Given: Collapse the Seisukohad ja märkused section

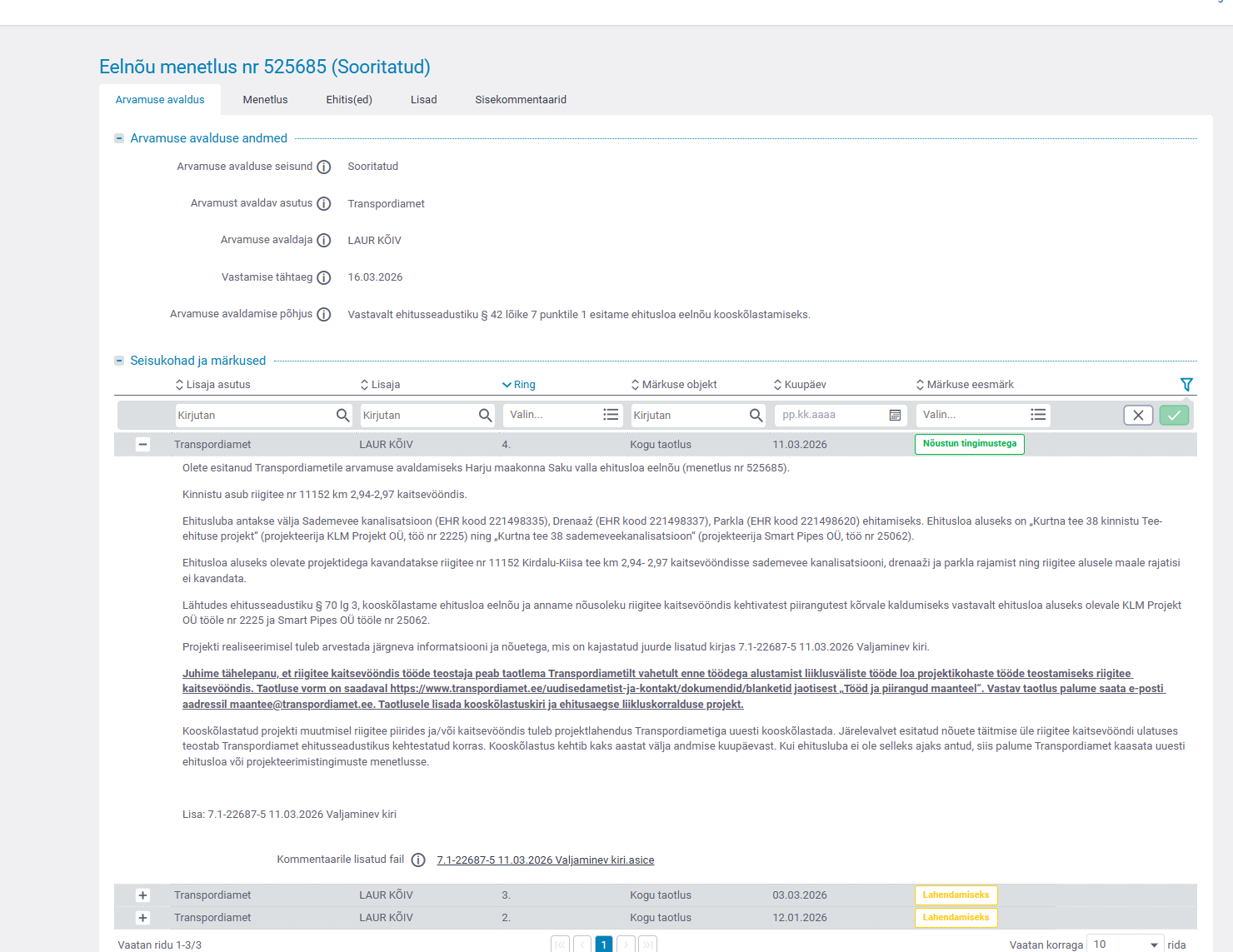Looking at the screenshot, I should point(119,361).
